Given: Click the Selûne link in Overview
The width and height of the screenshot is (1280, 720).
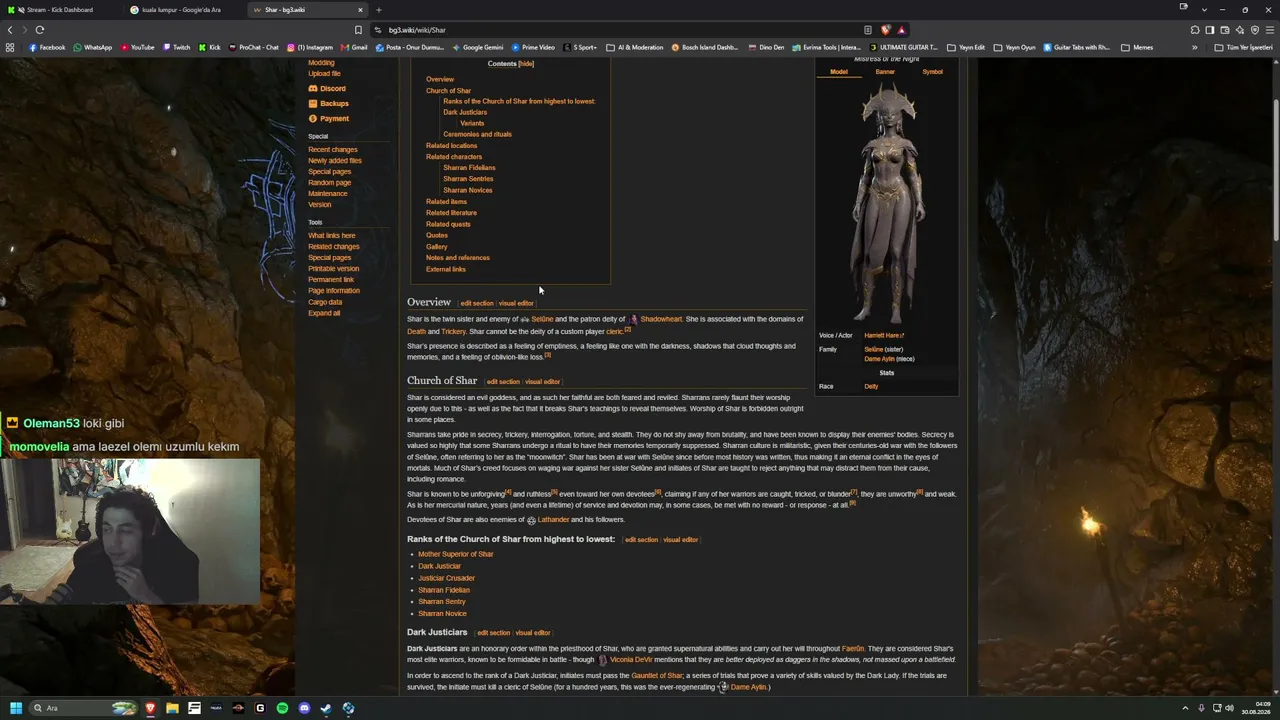Looking at the screenshot, I should point(542,319).
